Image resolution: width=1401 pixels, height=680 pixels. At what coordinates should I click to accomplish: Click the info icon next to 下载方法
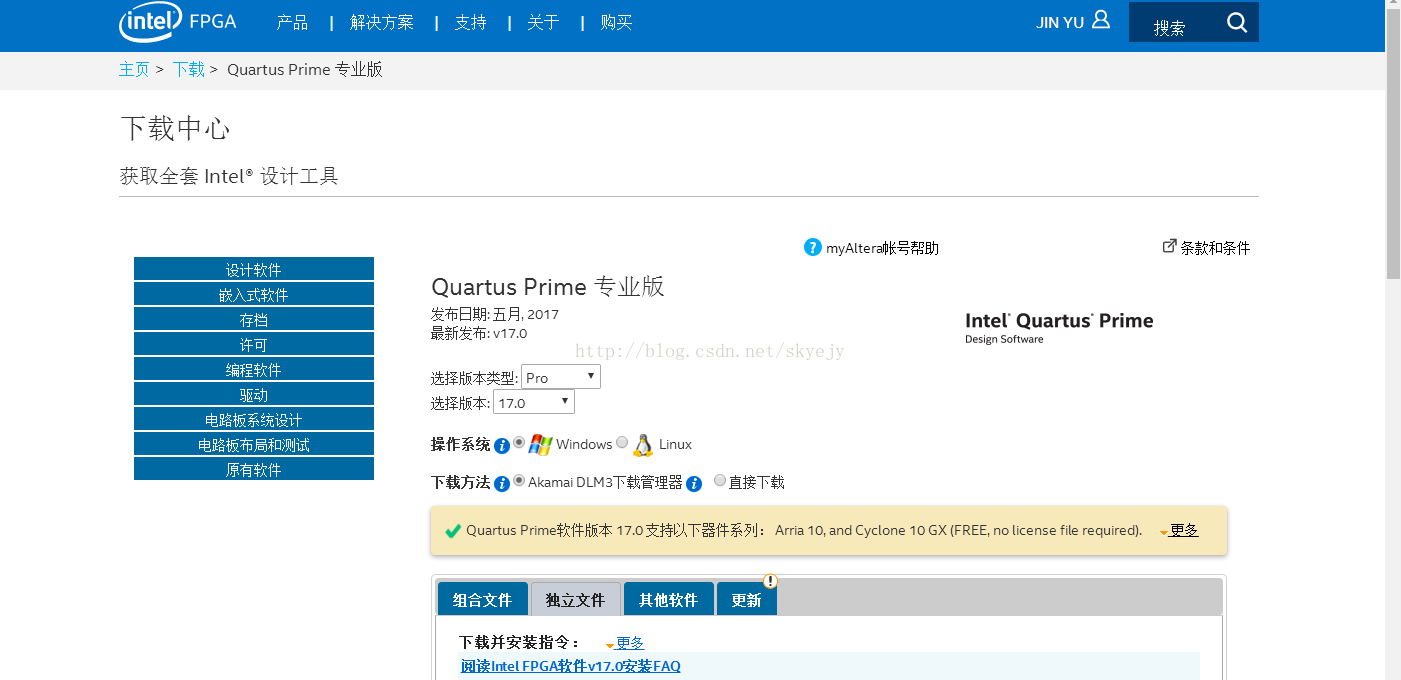[502, 484]
